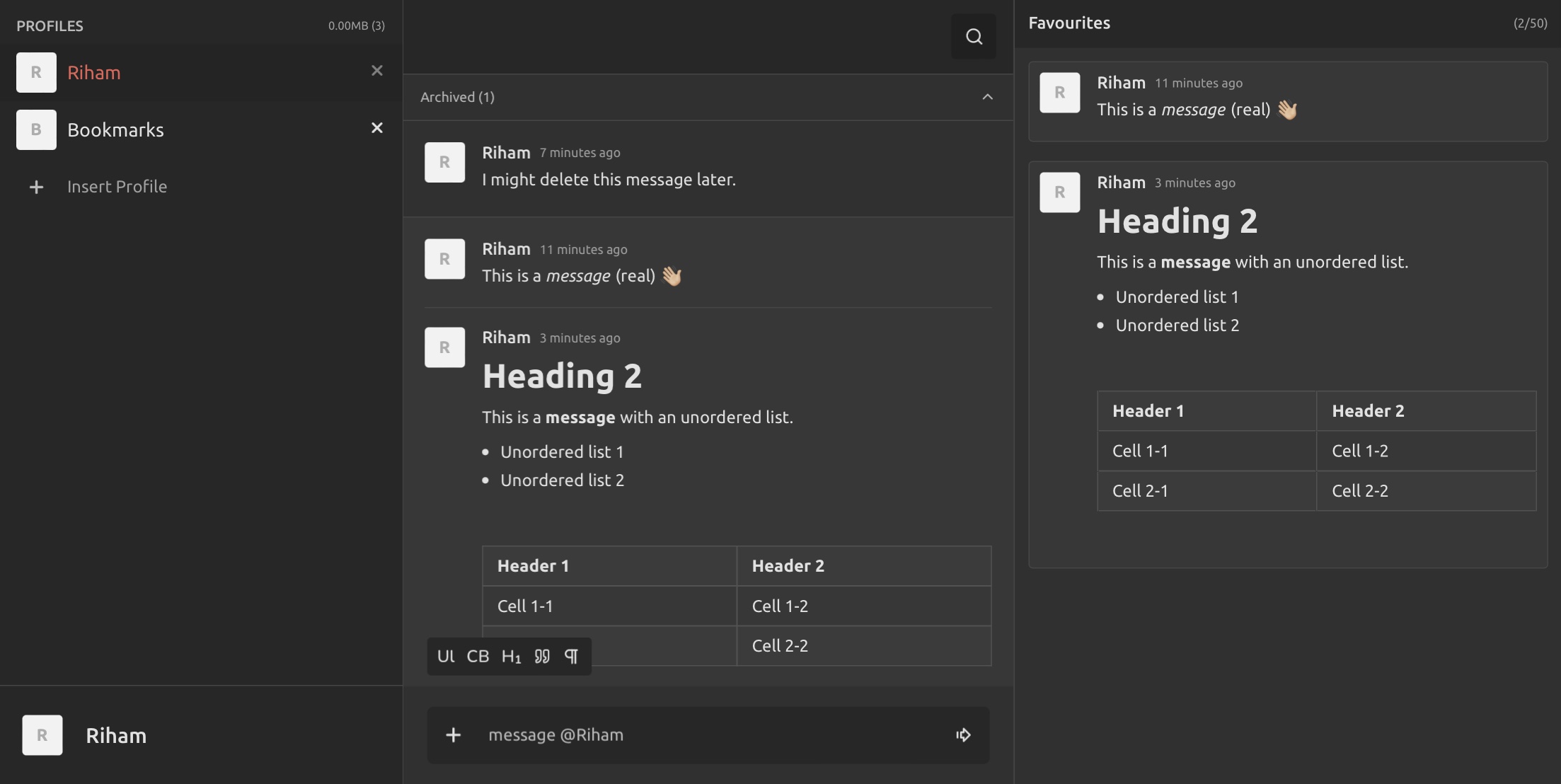Image resolution: width=1561 pixels, height=784 pixels.
Task: Open first favourite message card
Action: click(1287, 100)
